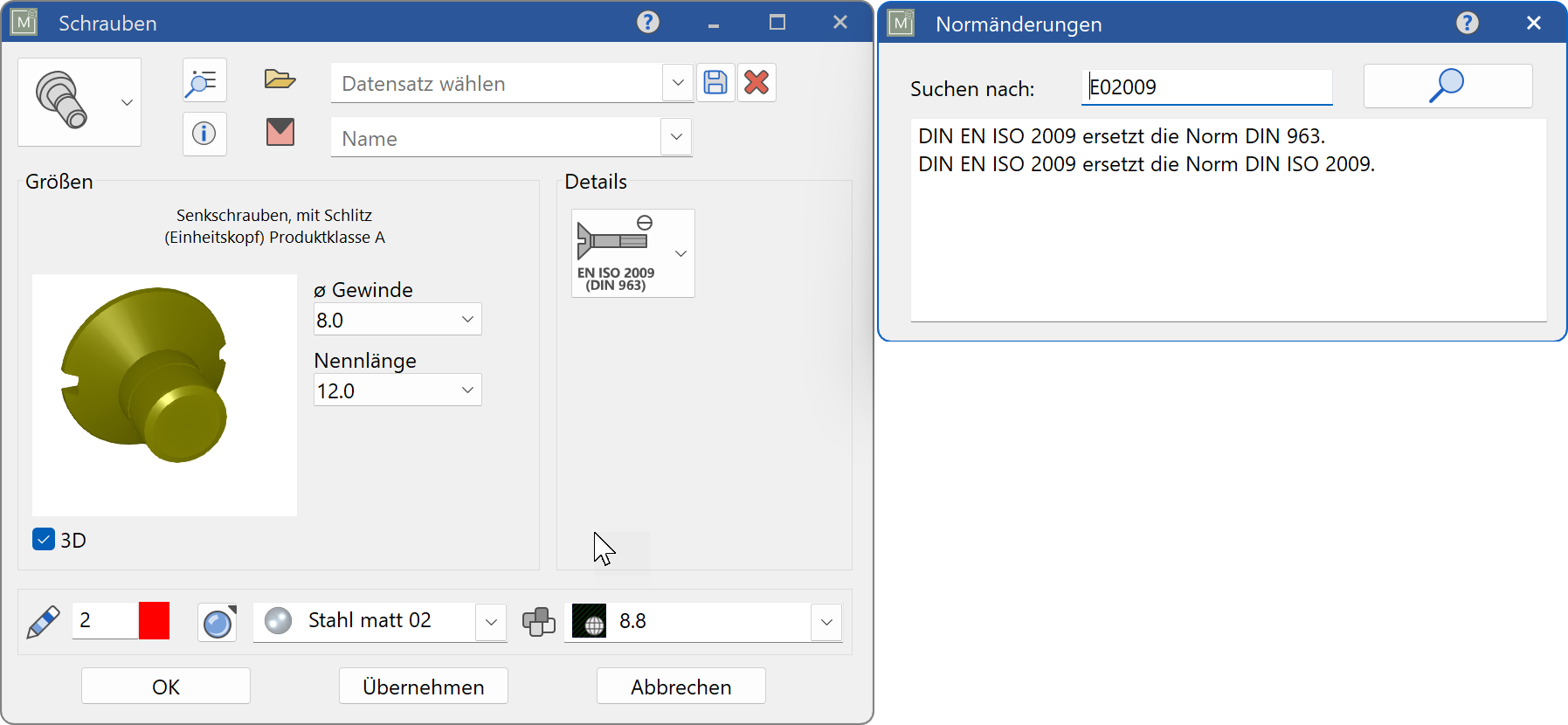Start search with the magnifier button

[x=1448, y=86]
